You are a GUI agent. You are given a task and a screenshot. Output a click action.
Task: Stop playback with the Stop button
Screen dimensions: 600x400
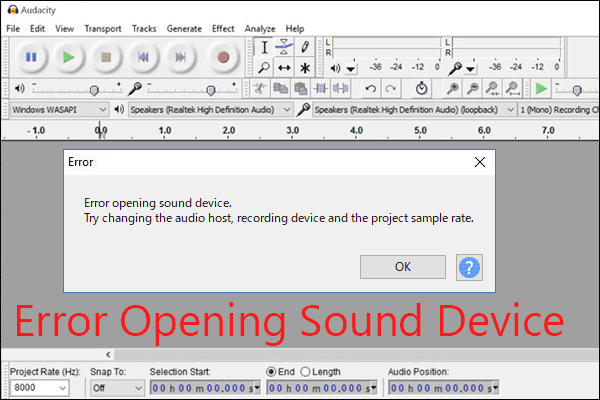pyautogui.click(x=106, y=57)
